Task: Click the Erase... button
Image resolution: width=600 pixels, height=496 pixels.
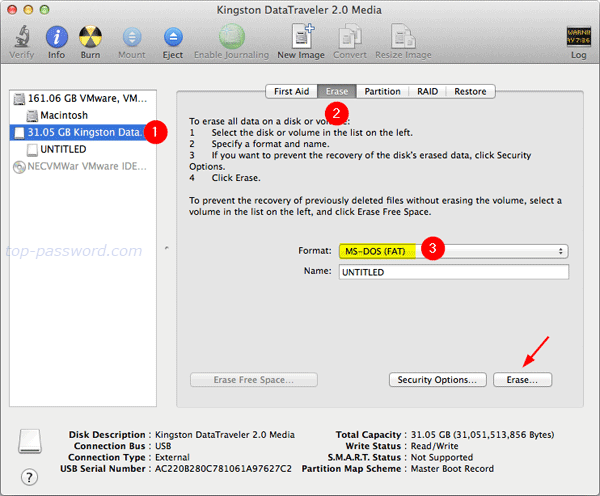Action: 522,380
